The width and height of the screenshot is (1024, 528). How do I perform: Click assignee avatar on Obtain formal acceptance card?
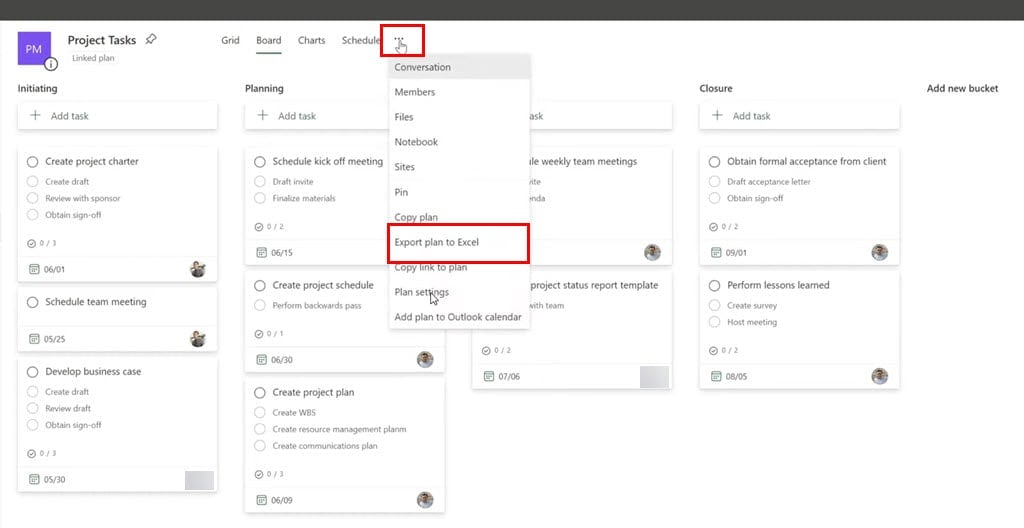880,252
